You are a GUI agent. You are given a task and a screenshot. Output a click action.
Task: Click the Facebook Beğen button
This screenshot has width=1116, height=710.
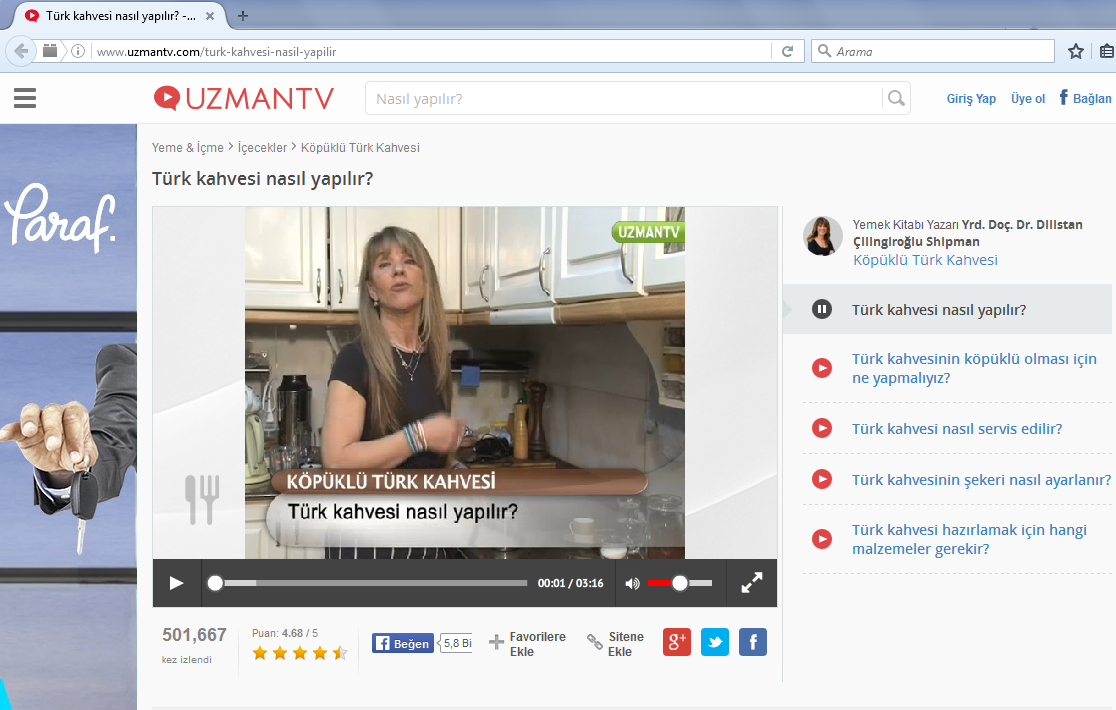(x=403, y=643)
